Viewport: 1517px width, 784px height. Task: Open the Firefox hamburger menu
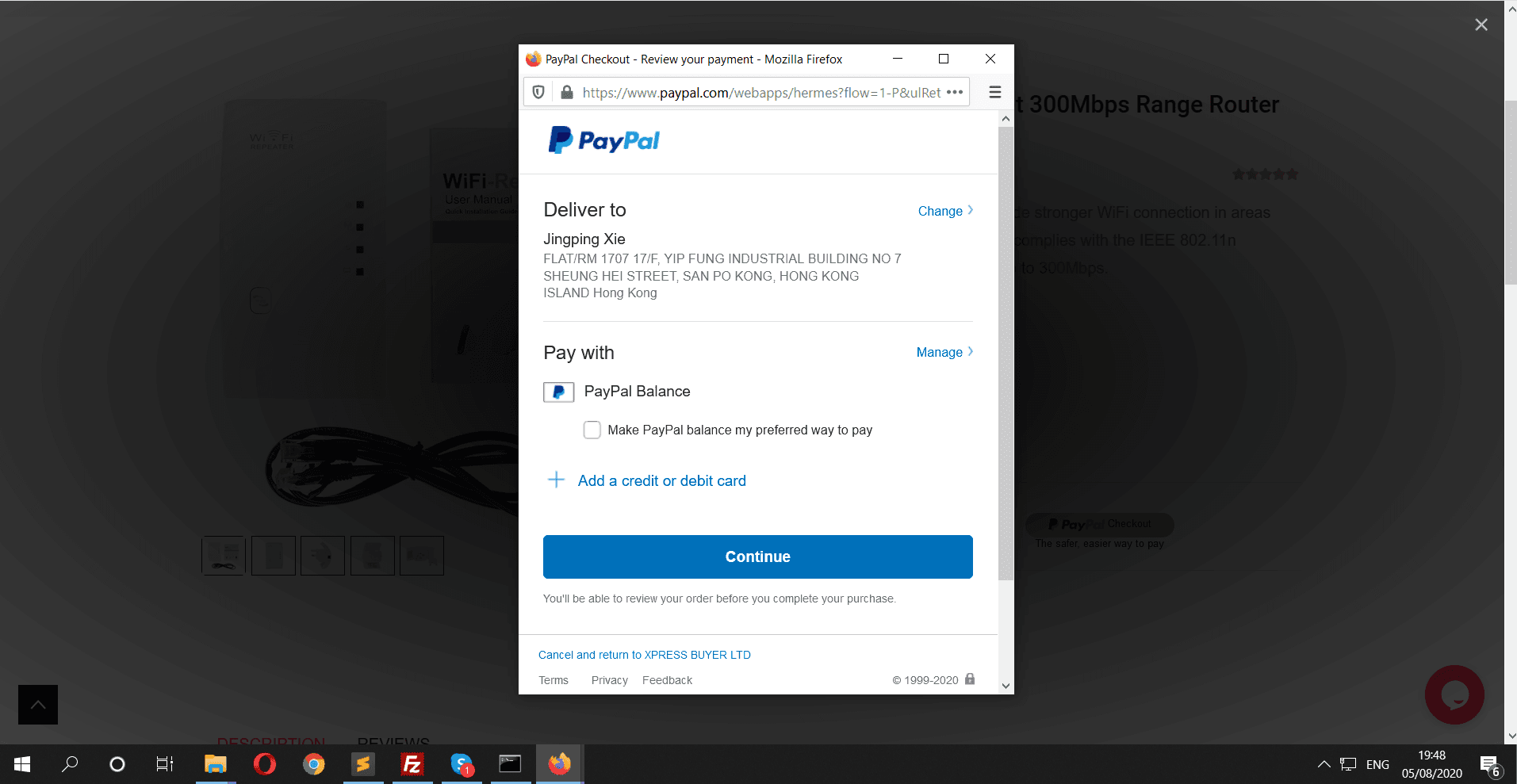pos(995,92)
